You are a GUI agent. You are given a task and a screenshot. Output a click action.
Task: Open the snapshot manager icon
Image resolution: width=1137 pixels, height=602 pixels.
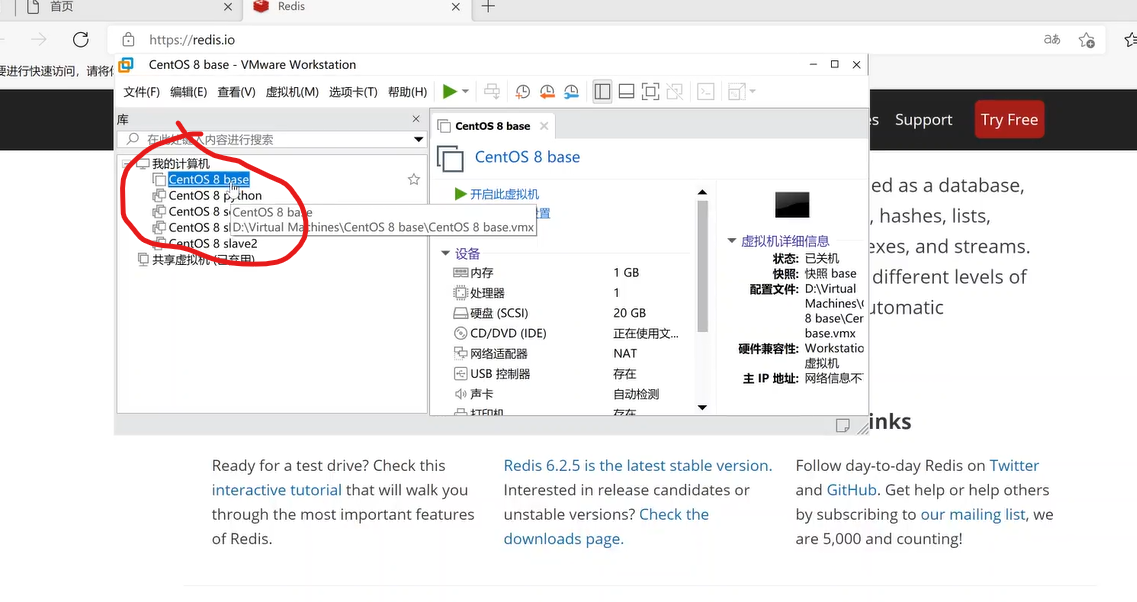[x=571, y=91]
